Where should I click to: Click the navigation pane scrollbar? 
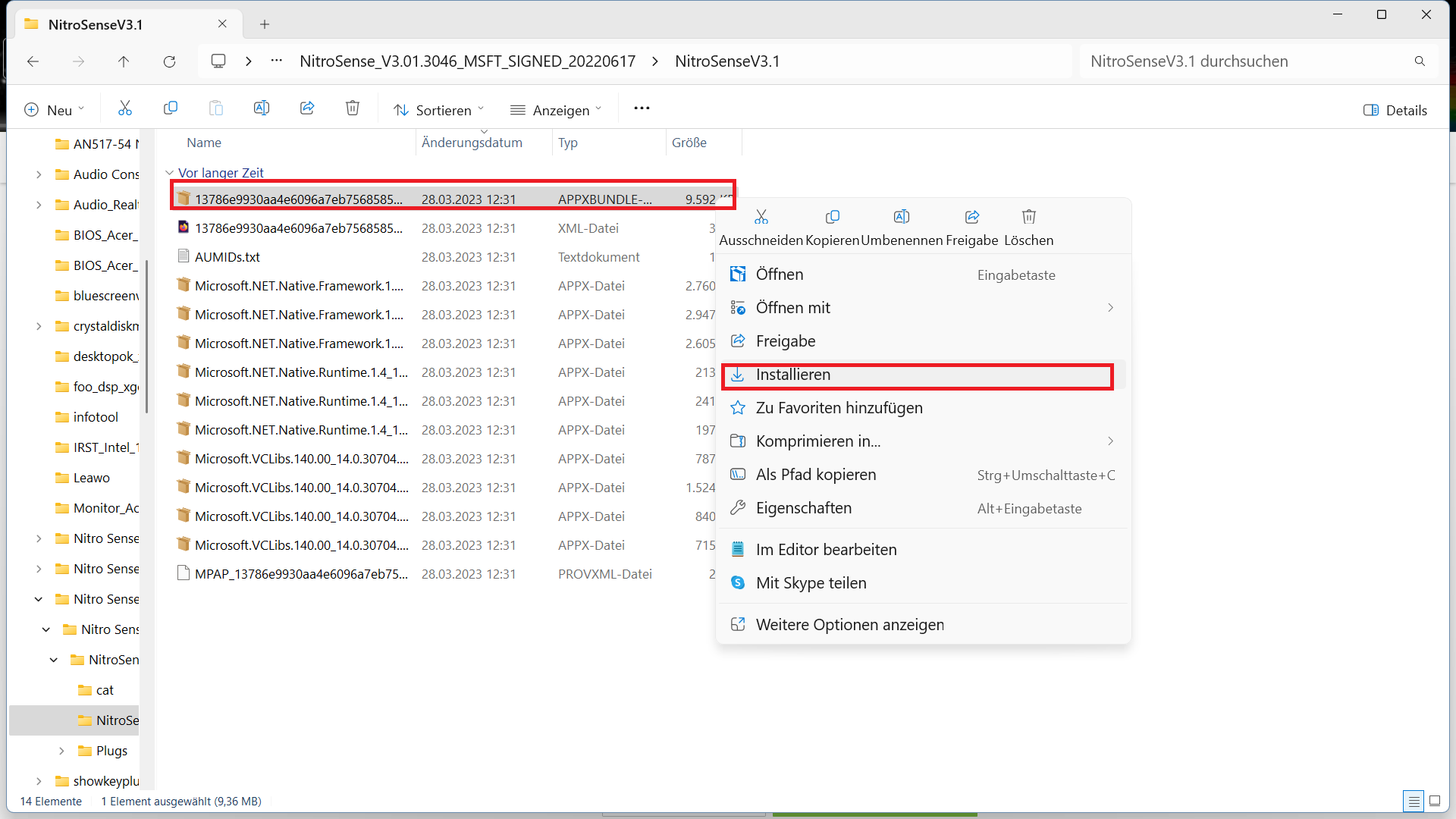(146, 337)
